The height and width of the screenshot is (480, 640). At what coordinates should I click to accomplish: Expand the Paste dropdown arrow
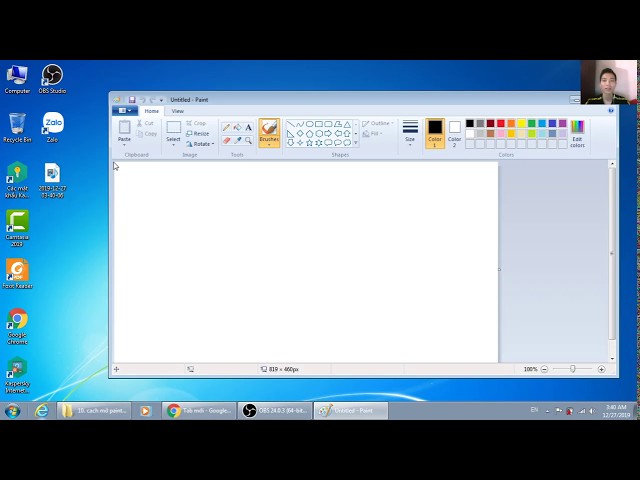point(124,145)
